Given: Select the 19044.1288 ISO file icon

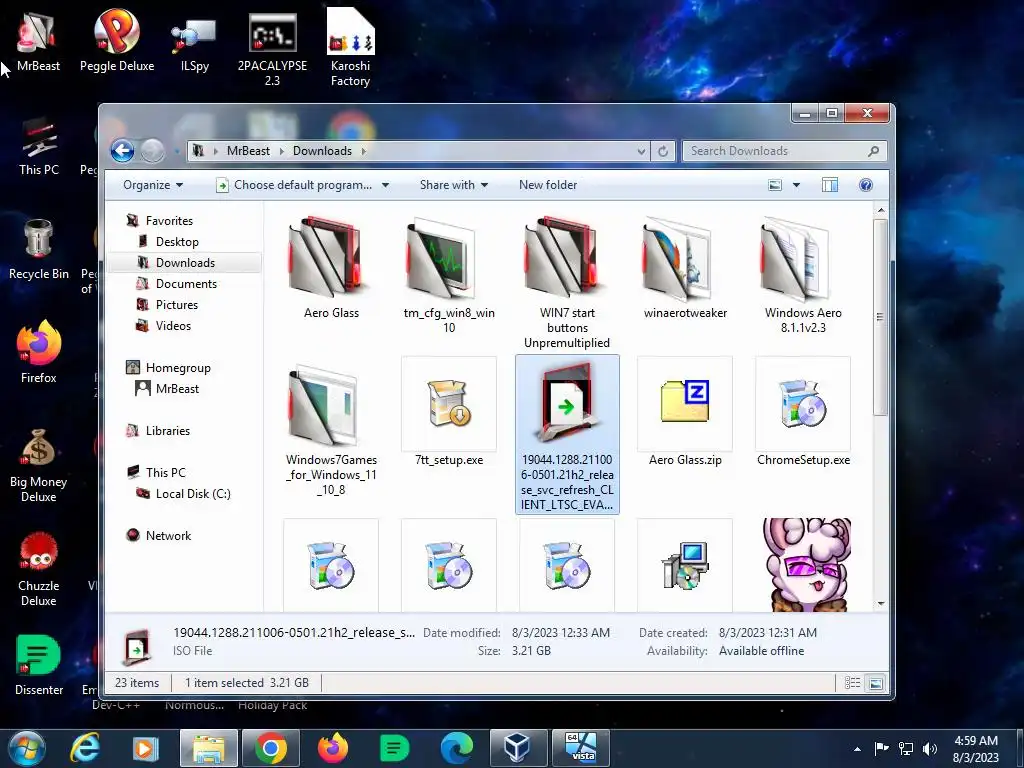Looking at the screenshot, I should tap(567, 404).
